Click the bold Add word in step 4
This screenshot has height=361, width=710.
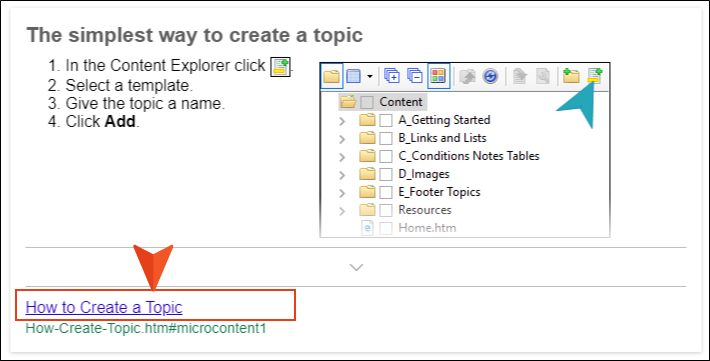click(x=120, y=121)
